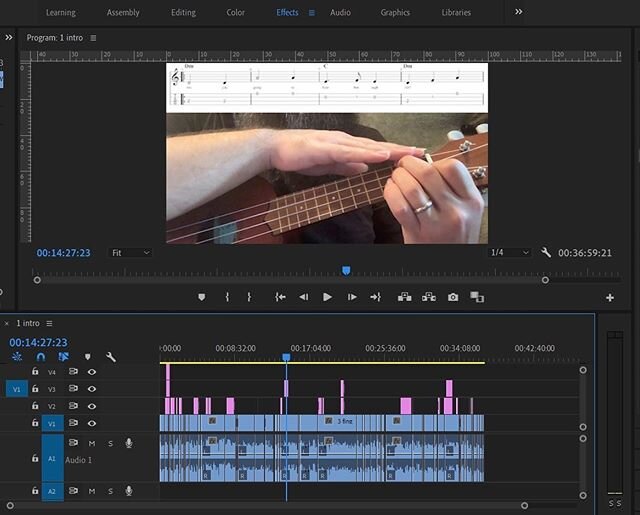Enable voice-over record on track A2

point(129,491)
